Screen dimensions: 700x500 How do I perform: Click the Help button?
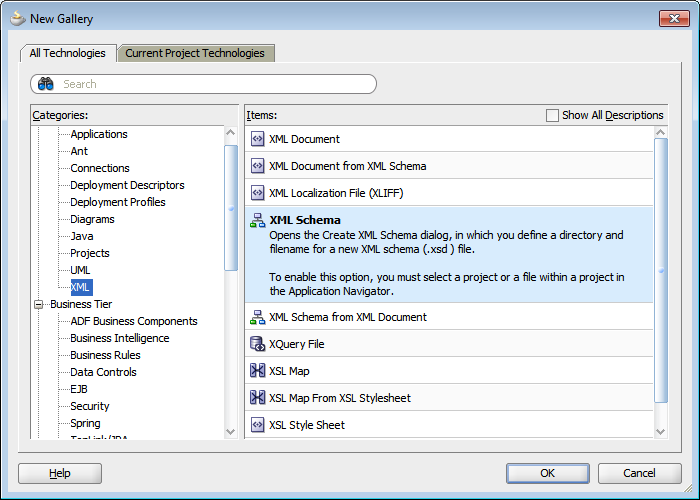pos(60,473)
